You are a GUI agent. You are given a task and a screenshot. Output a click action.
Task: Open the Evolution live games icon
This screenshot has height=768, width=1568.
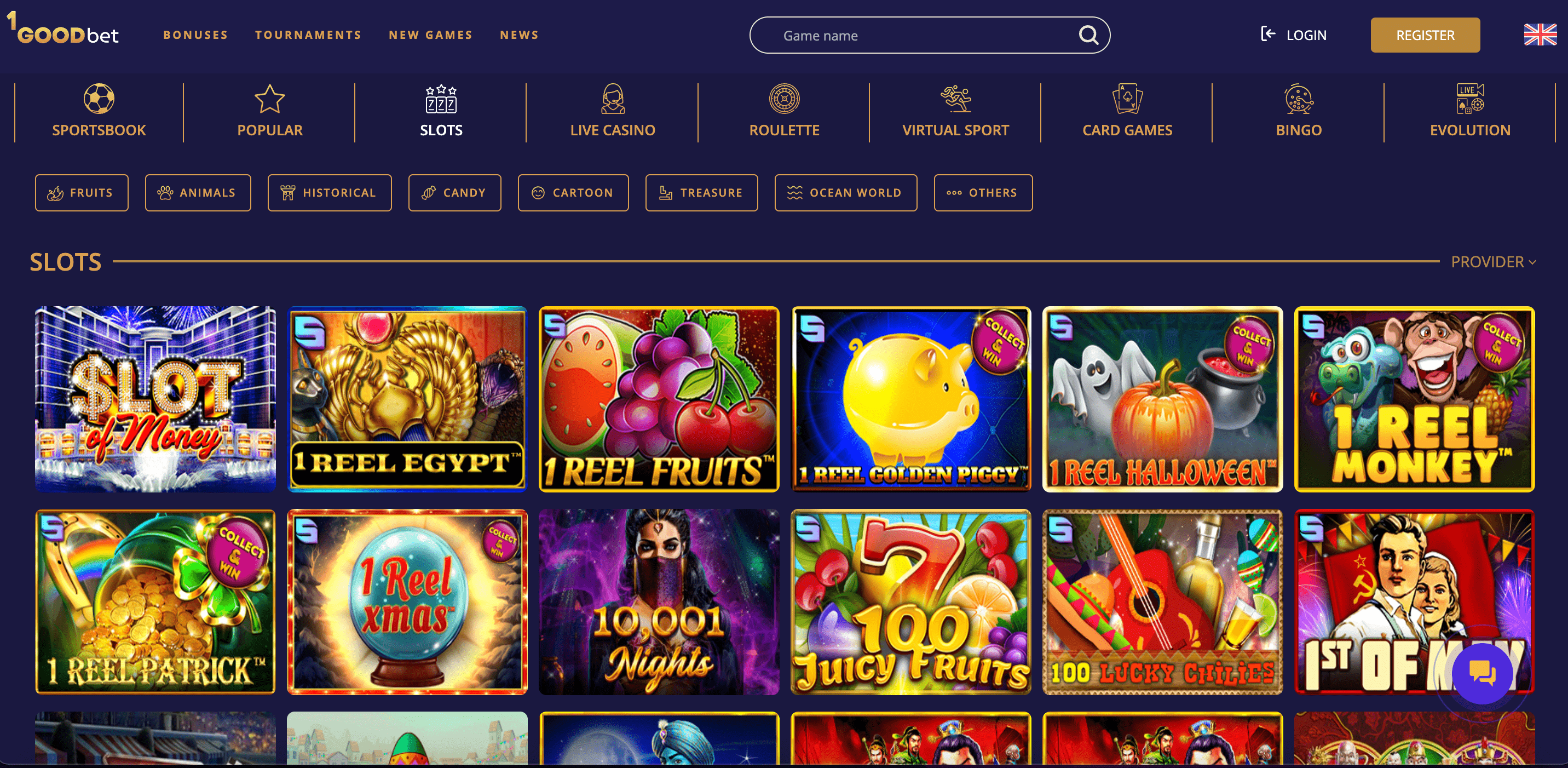click(x=1470, y=99)
